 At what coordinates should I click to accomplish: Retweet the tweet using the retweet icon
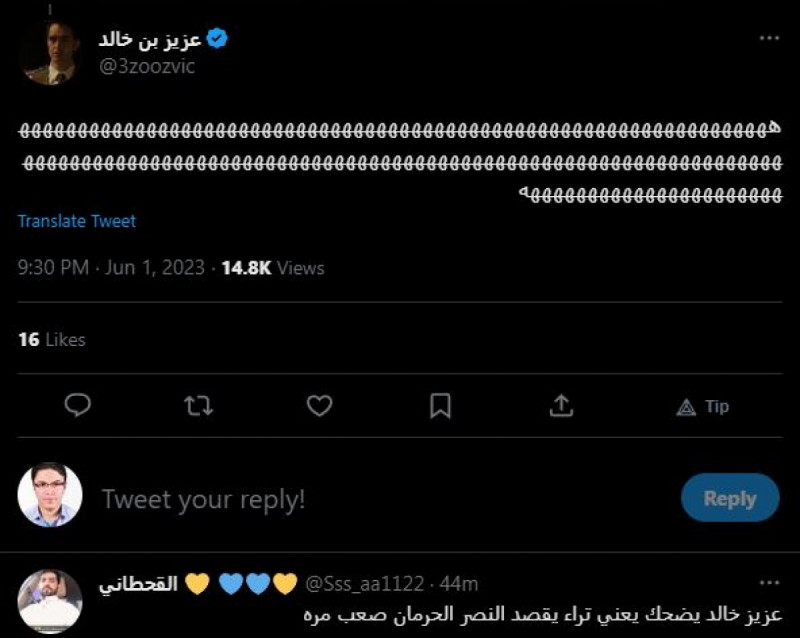click(x=199, y=406)
